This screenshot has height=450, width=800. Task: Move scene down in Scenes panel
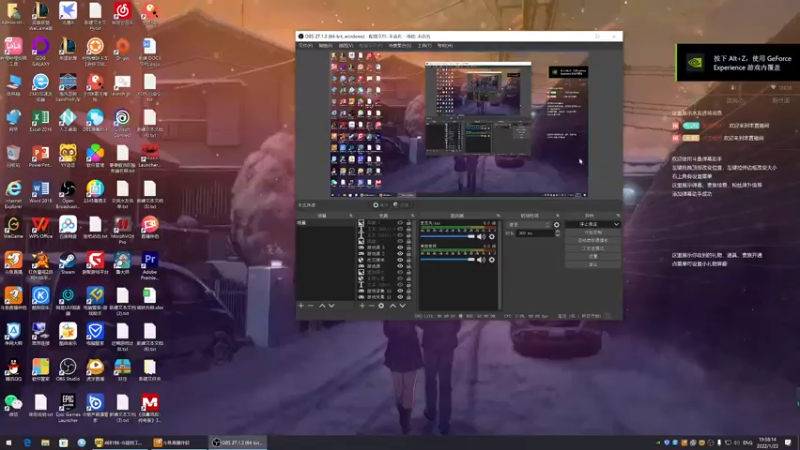click(x=332, y=306)
